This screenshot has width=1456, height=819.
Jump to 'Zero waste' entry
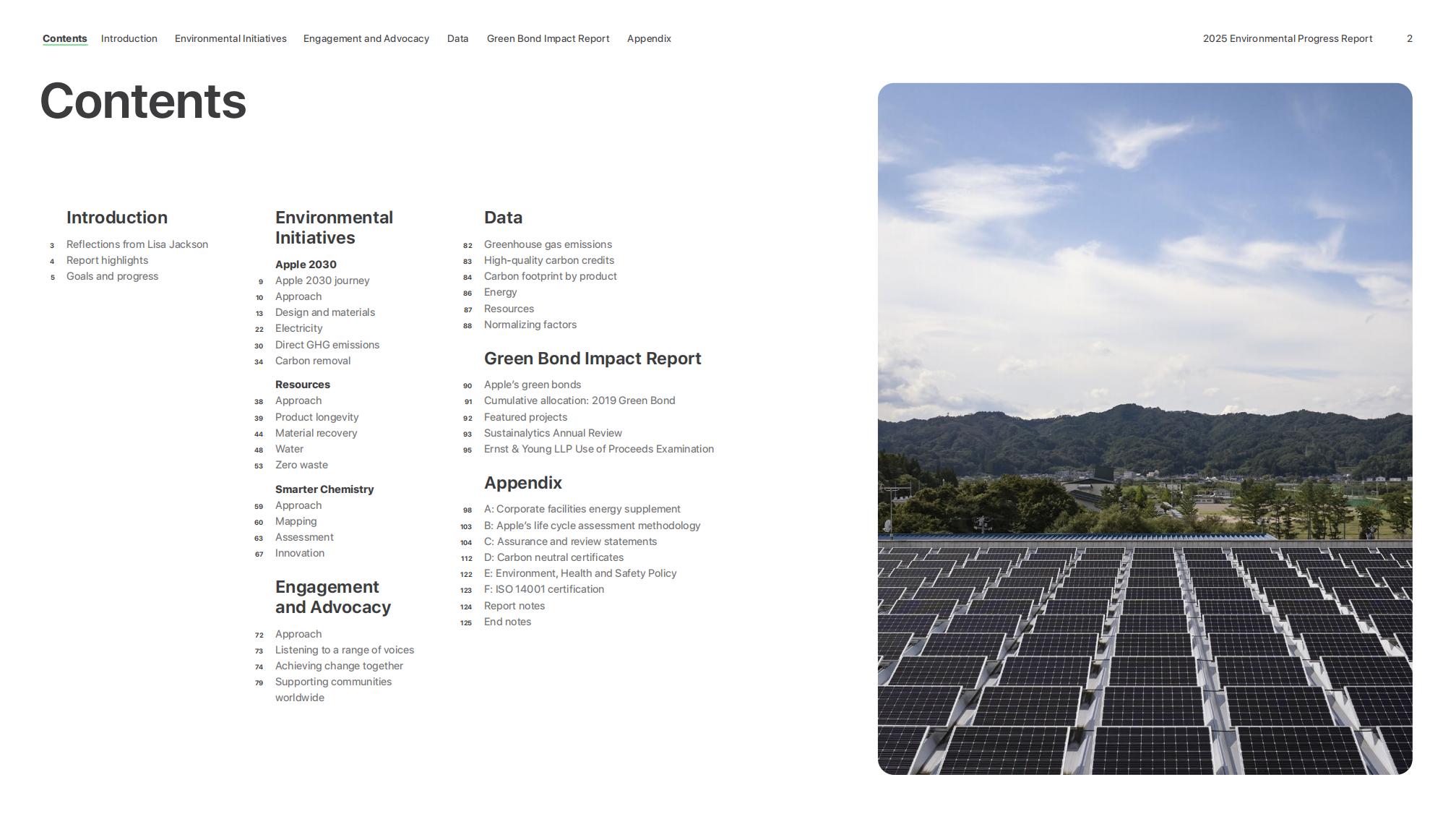301,465
